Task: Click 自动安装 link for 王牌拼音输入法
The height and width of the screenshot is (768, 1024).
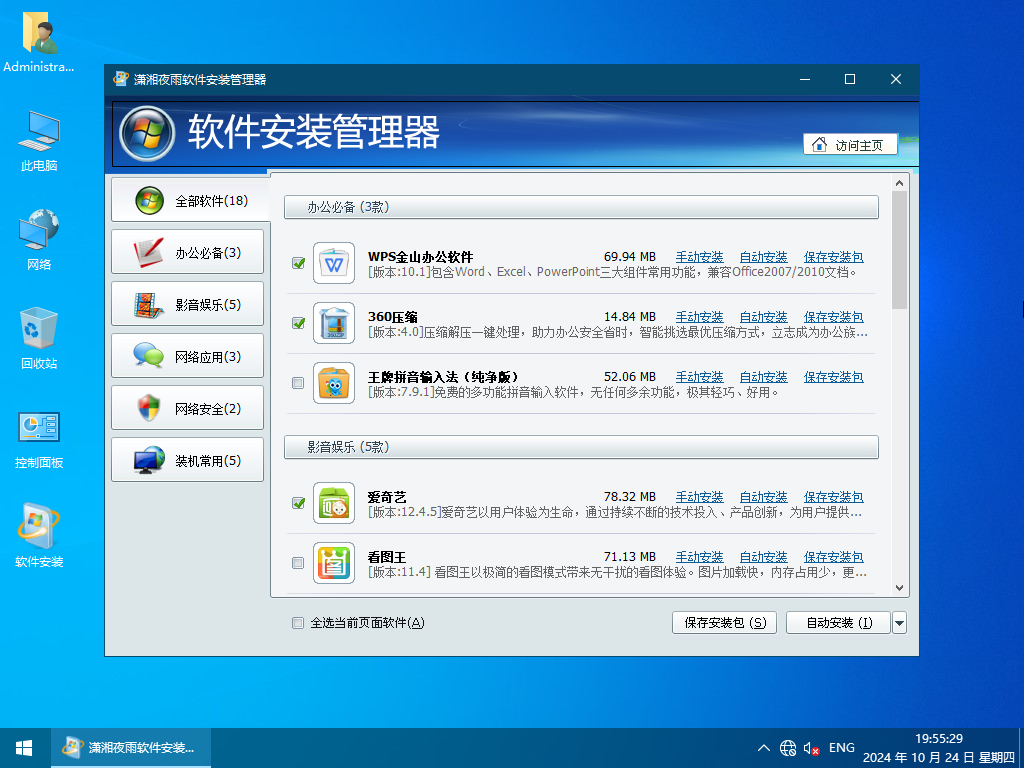Action: point(763,377)
